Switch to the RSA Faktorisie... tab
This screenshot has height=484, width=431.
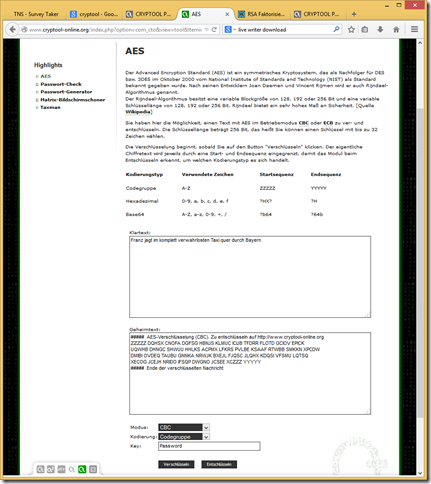pyautogui.click(x=262, y=14)
